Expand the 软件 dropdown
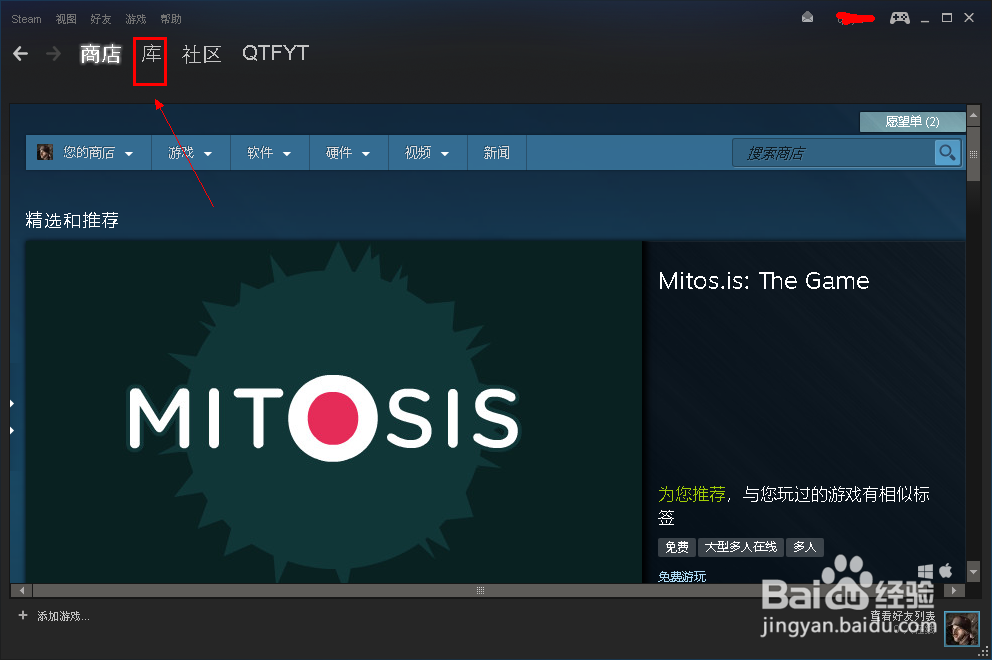The image size is (992, 660). [270, 153]
